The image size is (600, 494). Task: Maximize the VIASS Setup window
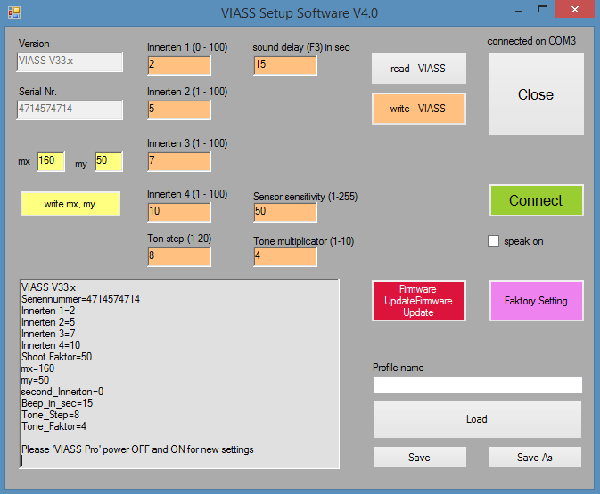tap(542, 9)
